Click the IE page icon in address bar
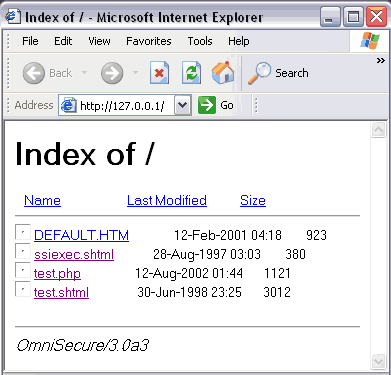Image resolution: width=391 pixels, height=375 pixels. click(x=68, y=105)
